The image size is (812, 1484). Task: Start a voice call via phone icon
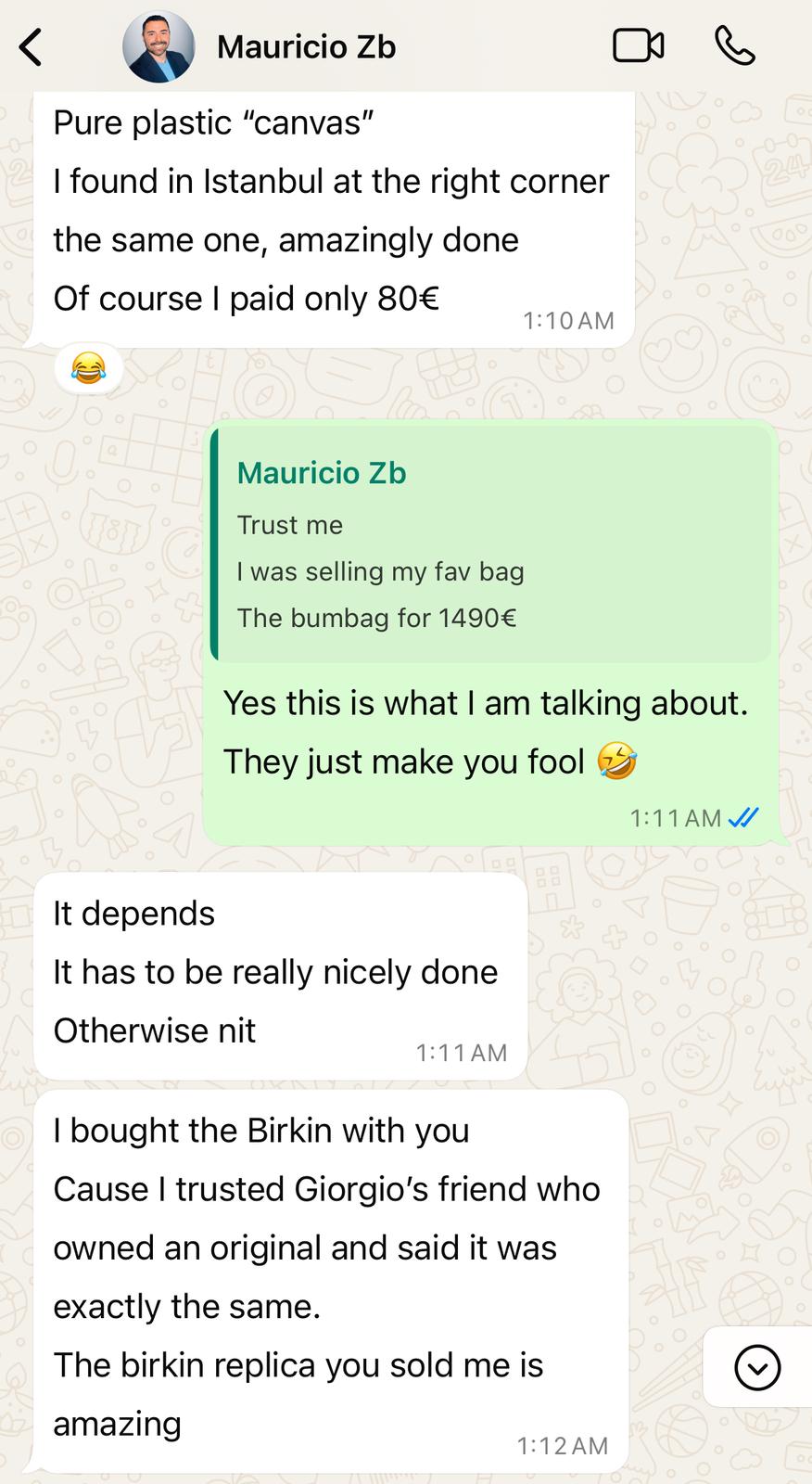735,45
